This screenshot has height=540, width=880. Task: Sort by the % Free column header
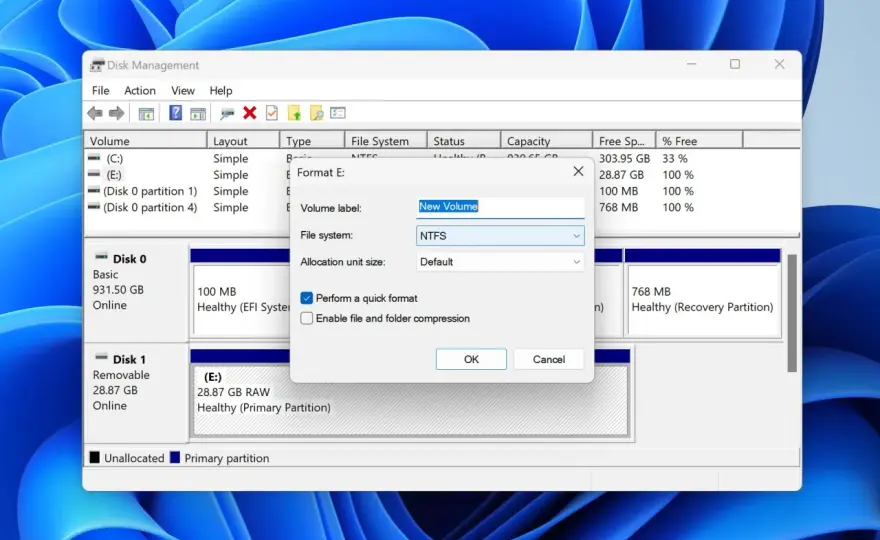pyautogui.click(x=699, y=141)
